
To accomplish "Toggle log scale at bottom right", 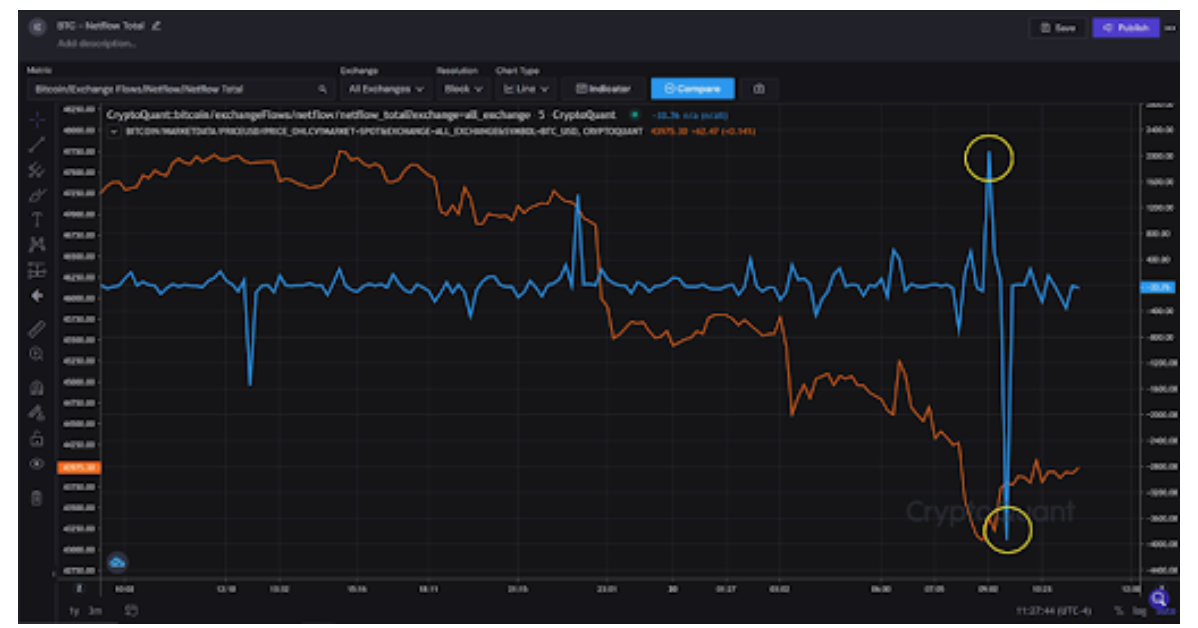I will click(x=1139, y=610).
